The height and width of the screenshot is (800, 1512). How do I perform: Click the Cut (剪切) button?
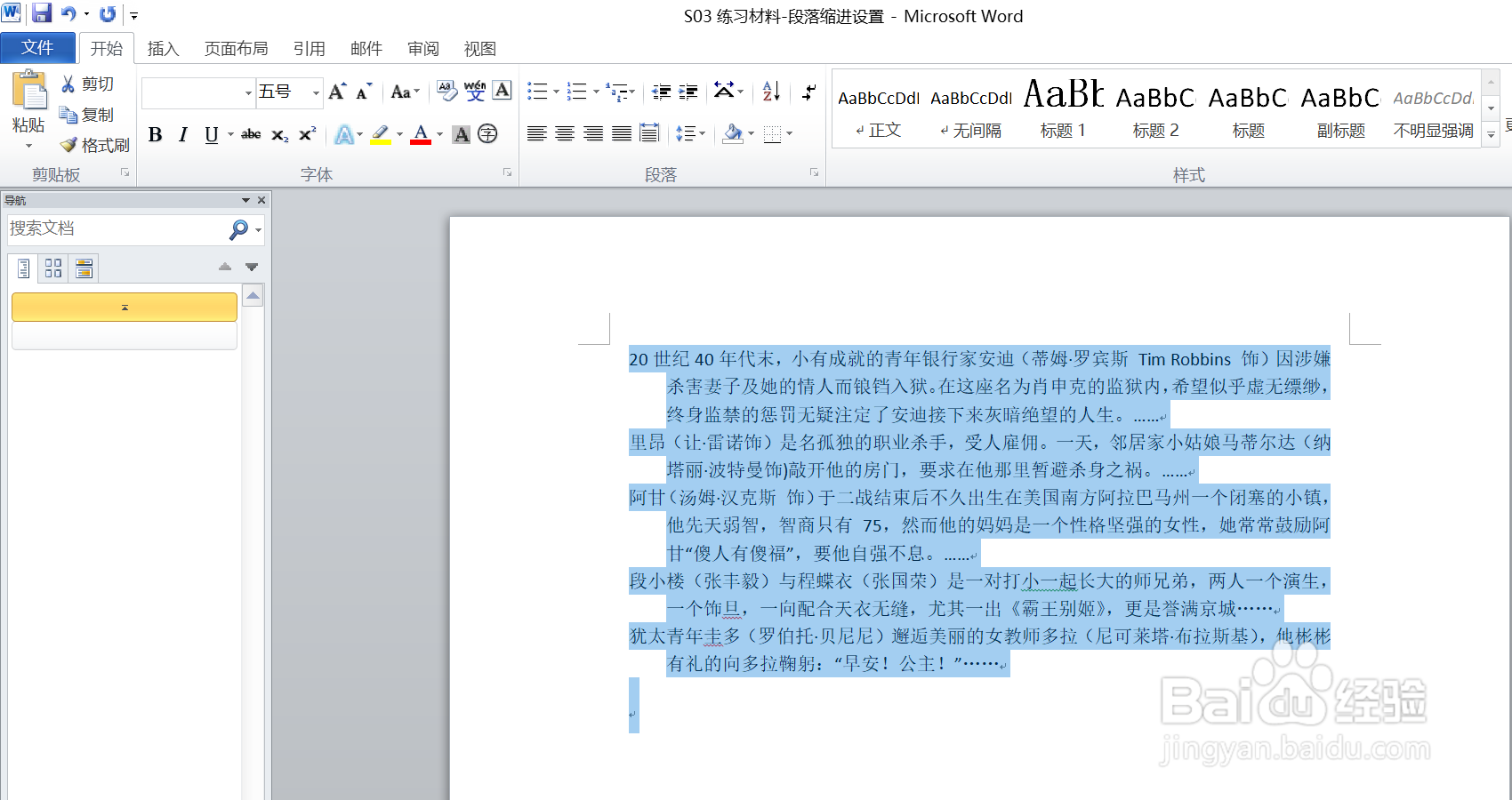(x=87, y=84)
